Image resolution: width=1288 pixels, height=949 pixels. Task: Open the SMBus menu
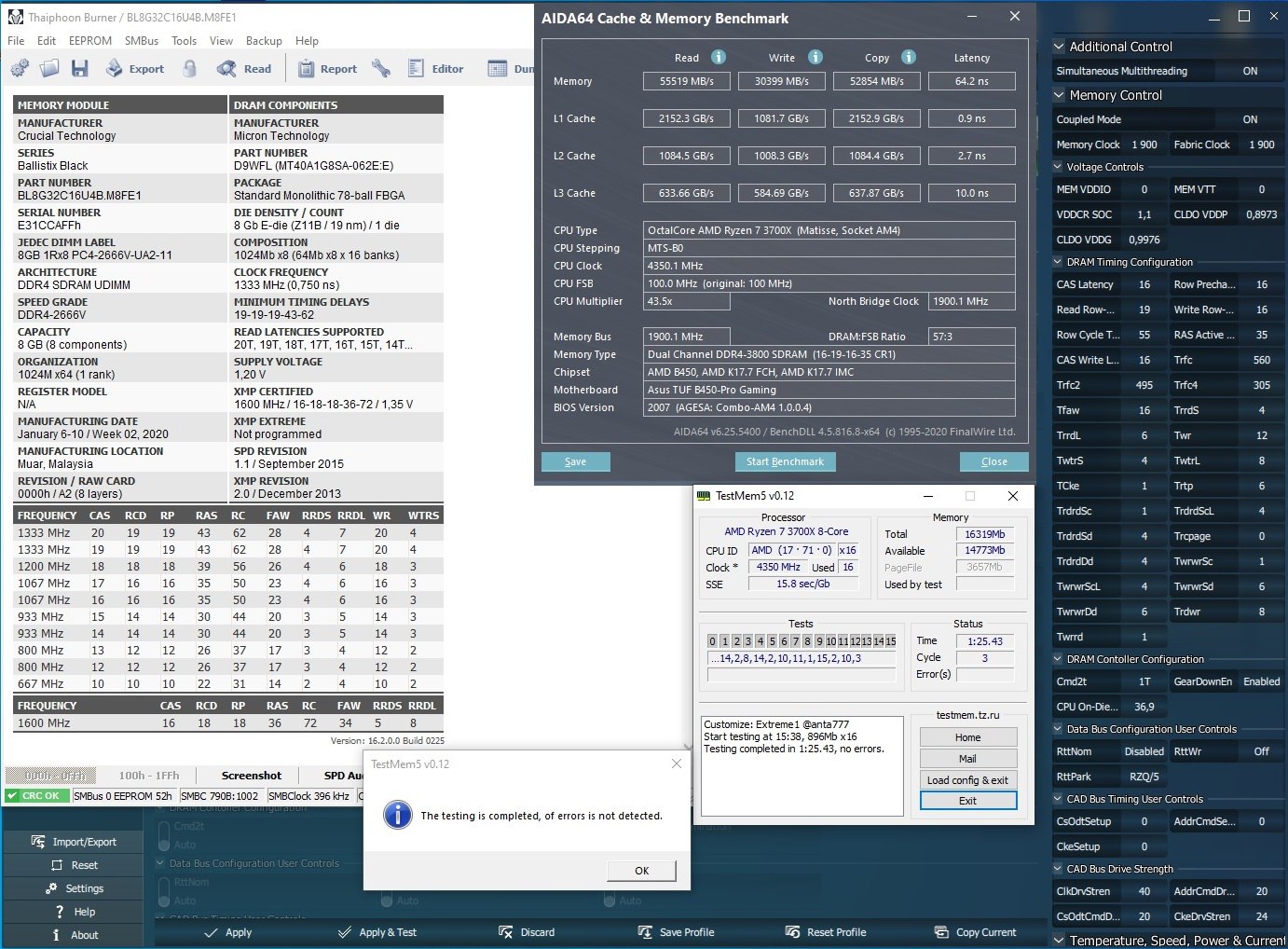(142, 41)
